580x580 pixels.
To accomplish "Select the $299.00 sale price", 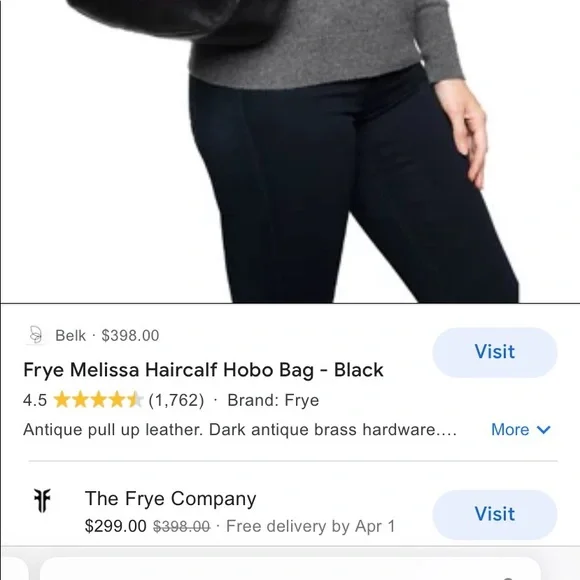I will (x=115, y=526).
